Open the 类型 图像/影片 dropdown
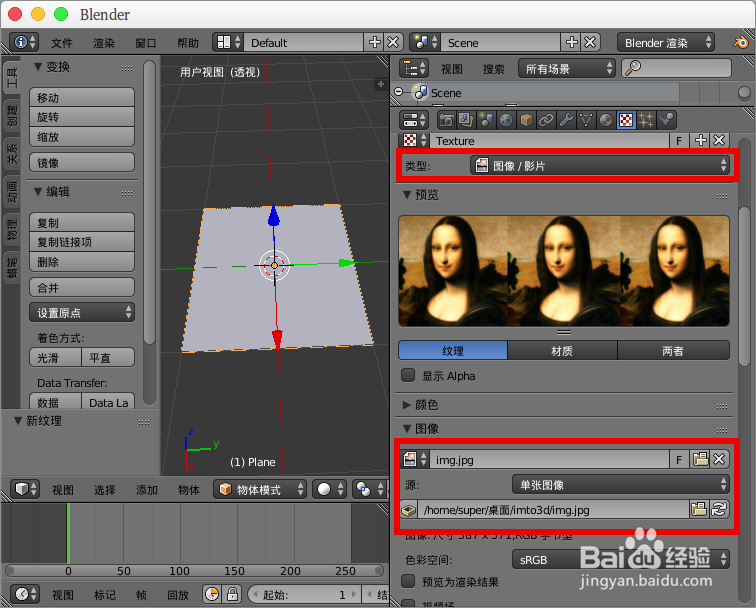The height and width of the screenshot is (608, 756). pyautogui.click(x=599, y=165)
